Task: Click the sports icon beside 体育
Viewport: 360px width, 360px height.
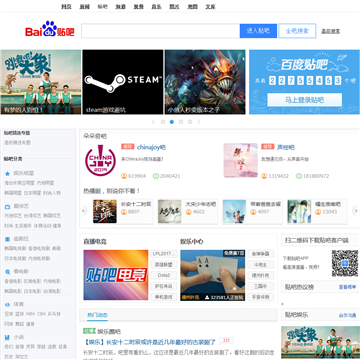Action: [7, 304]
